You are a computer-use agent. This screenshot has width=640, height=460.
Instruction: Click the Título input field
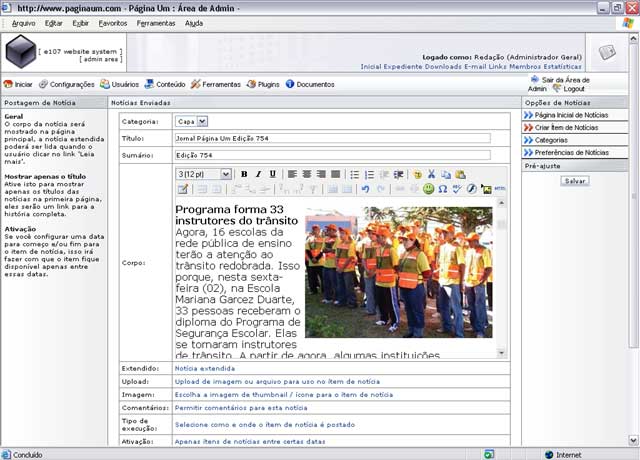point(333,138)
